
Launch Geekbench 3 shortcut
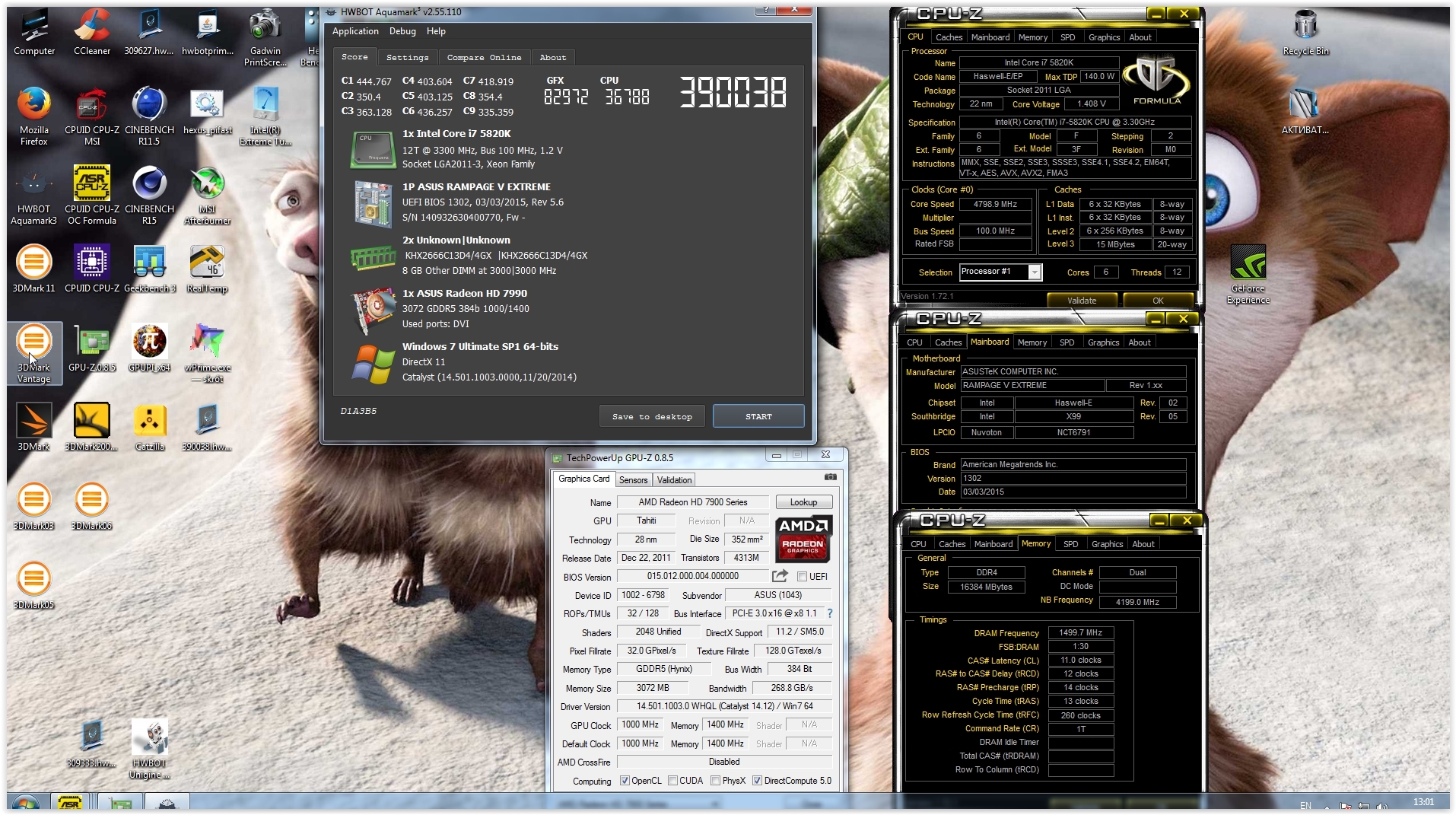[x=149, y=269]
